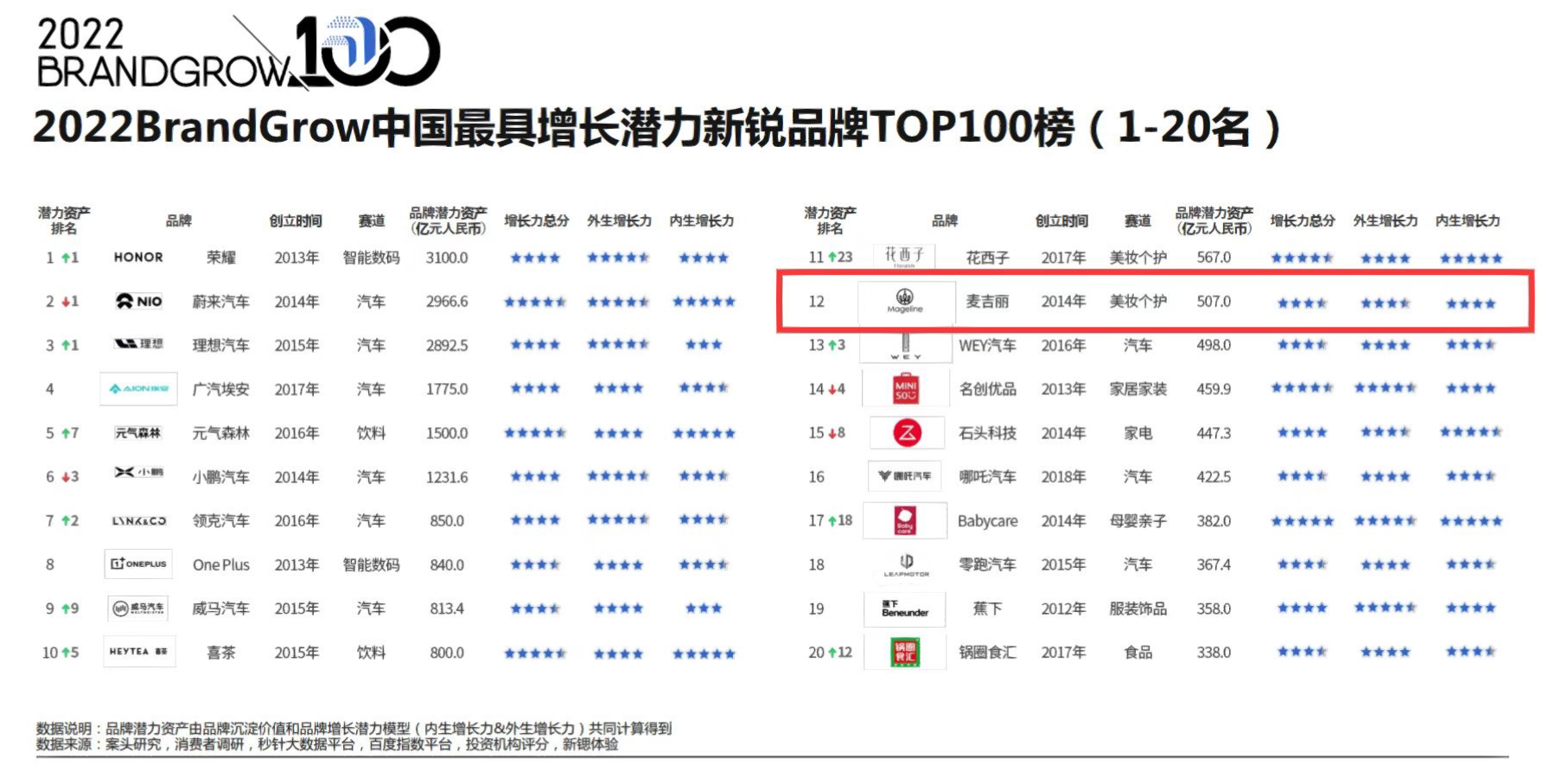1568x784 pixels.
Task: Click the red MINISO logo
Action: click(x=906, y=389)
